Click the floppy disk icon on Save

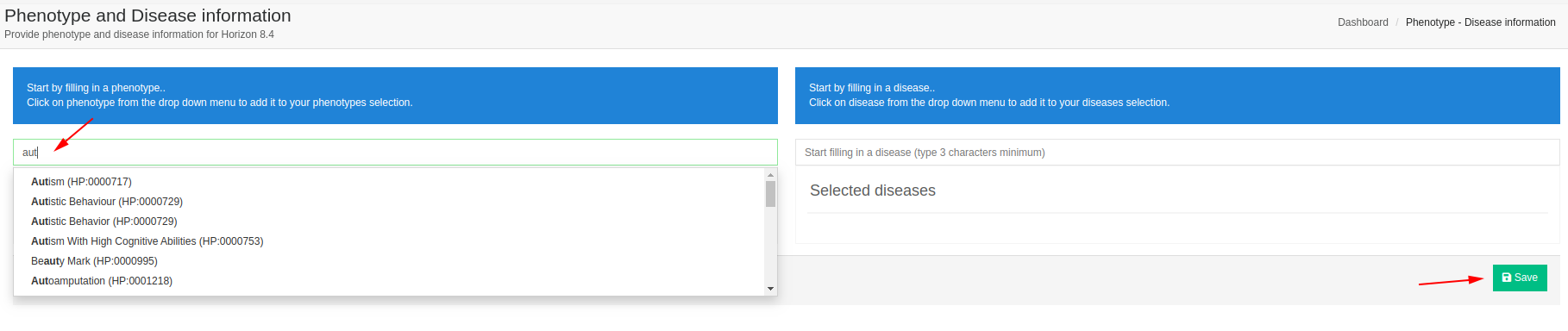coord(1507,278)
